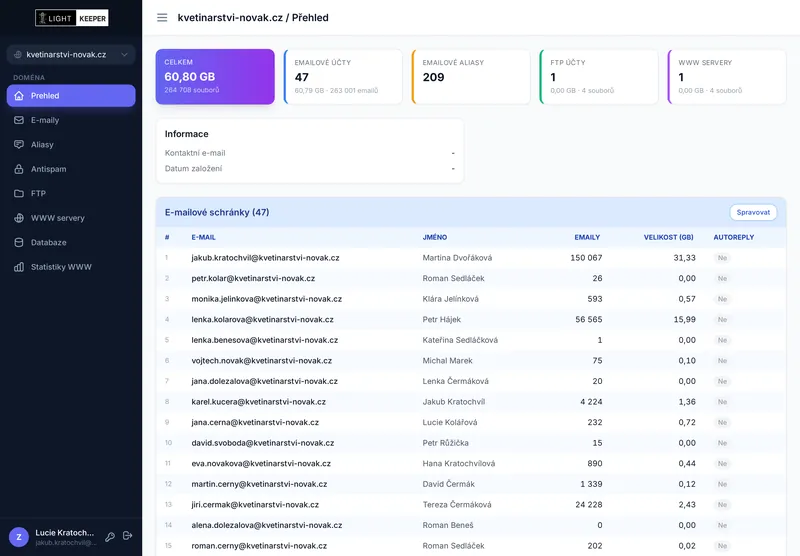
Task: Click autoreply Ne badge for jiri.cermak row
Action: tap(722, 504)
